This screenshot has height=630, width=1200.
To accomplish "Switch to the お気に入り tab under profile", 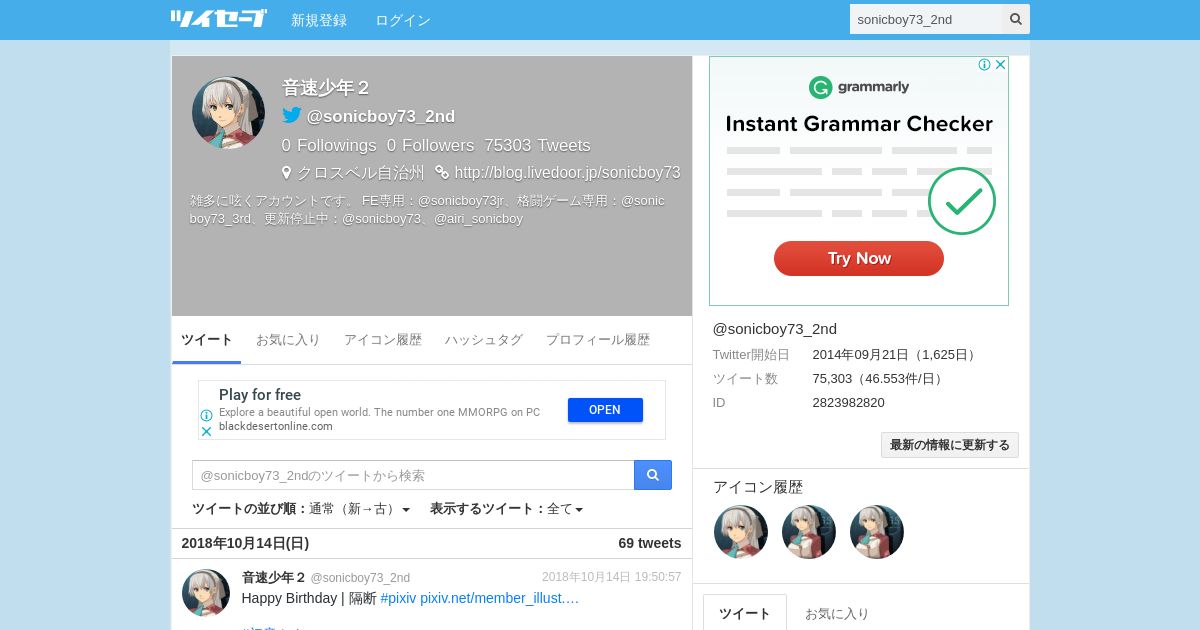I will (x=288, y=340).
